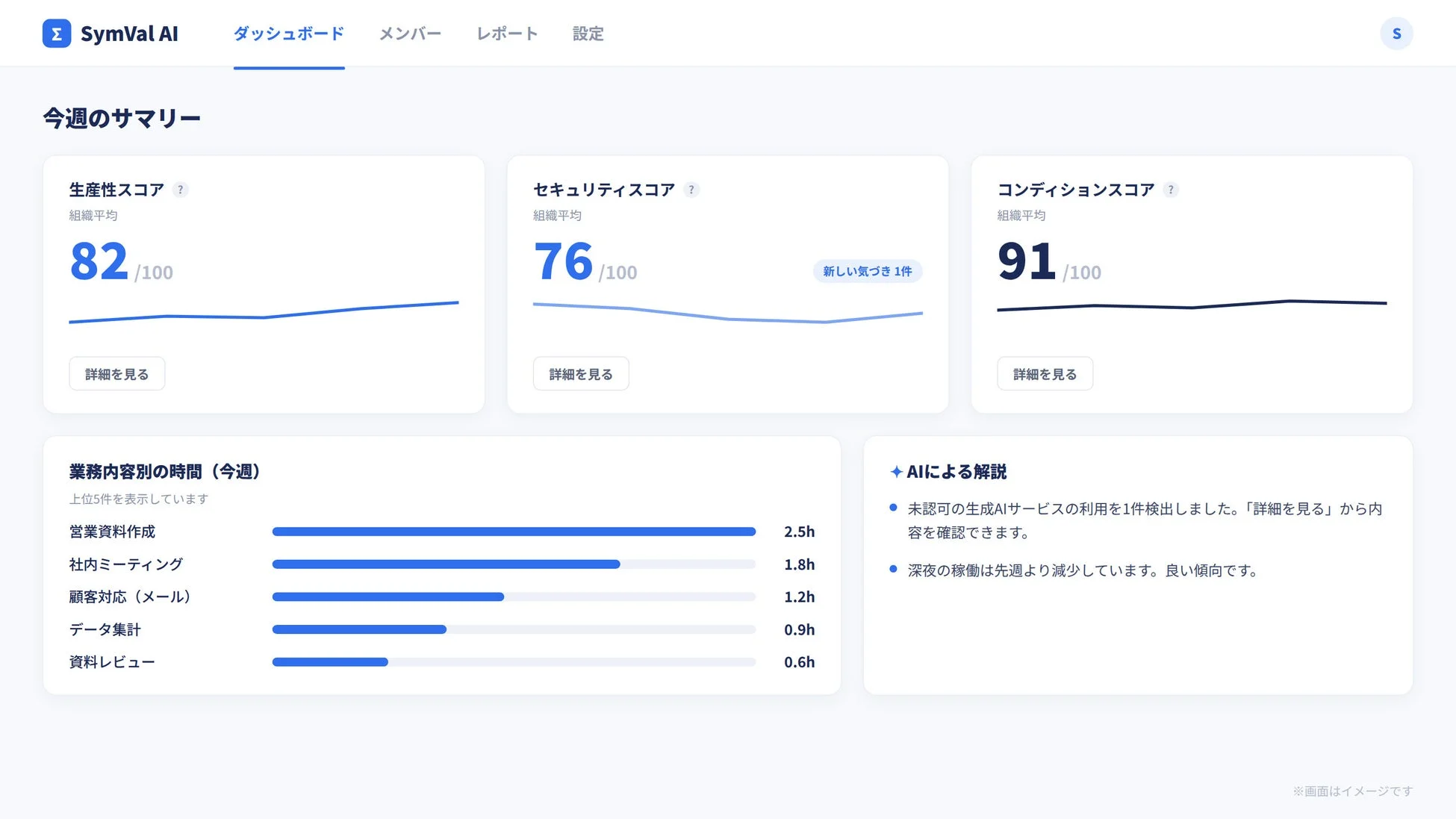Click the 社内ミーティング time bar

tap(514, 564)
